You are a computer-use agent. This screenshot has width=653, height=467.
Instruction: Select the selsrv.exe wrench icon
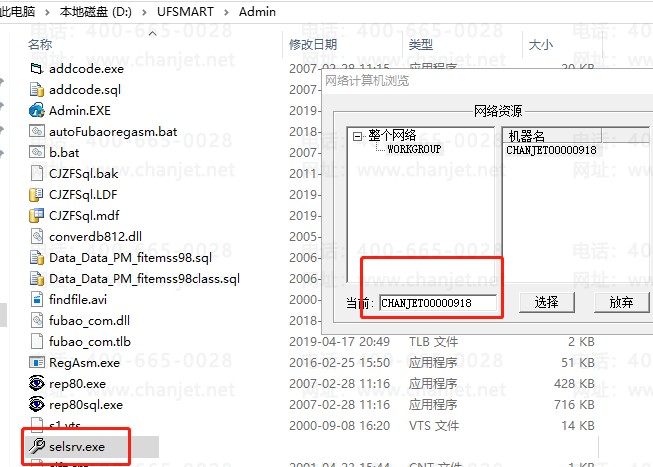coord(37,446)
